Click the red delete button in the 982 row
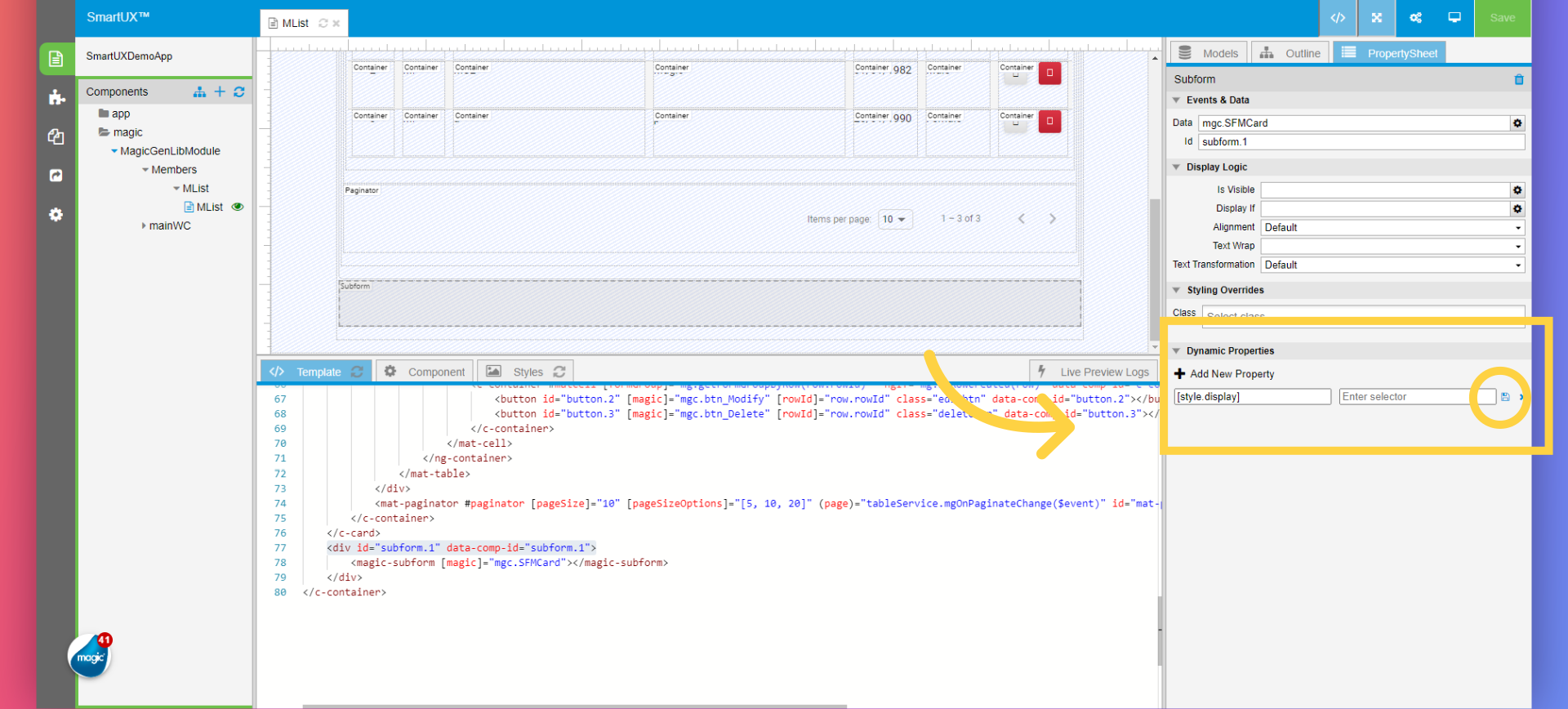The image size is (1568, 709). 1049,73
